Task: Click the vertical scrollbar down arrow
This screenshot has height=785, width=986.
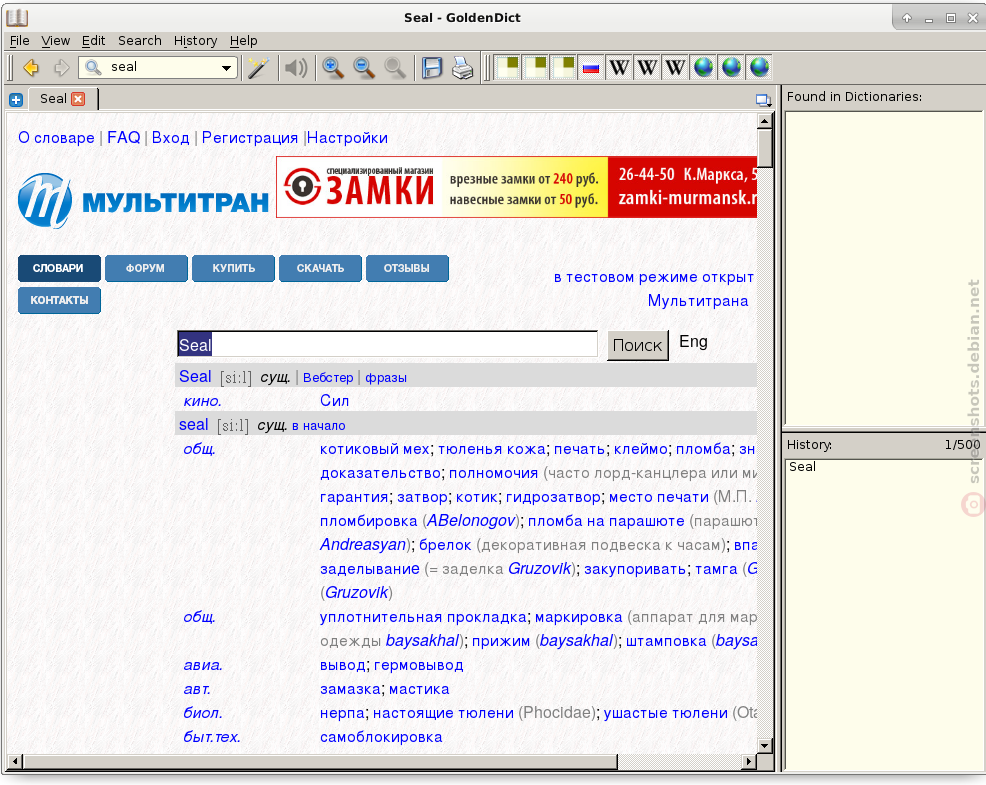Action: tap(765, 745)
